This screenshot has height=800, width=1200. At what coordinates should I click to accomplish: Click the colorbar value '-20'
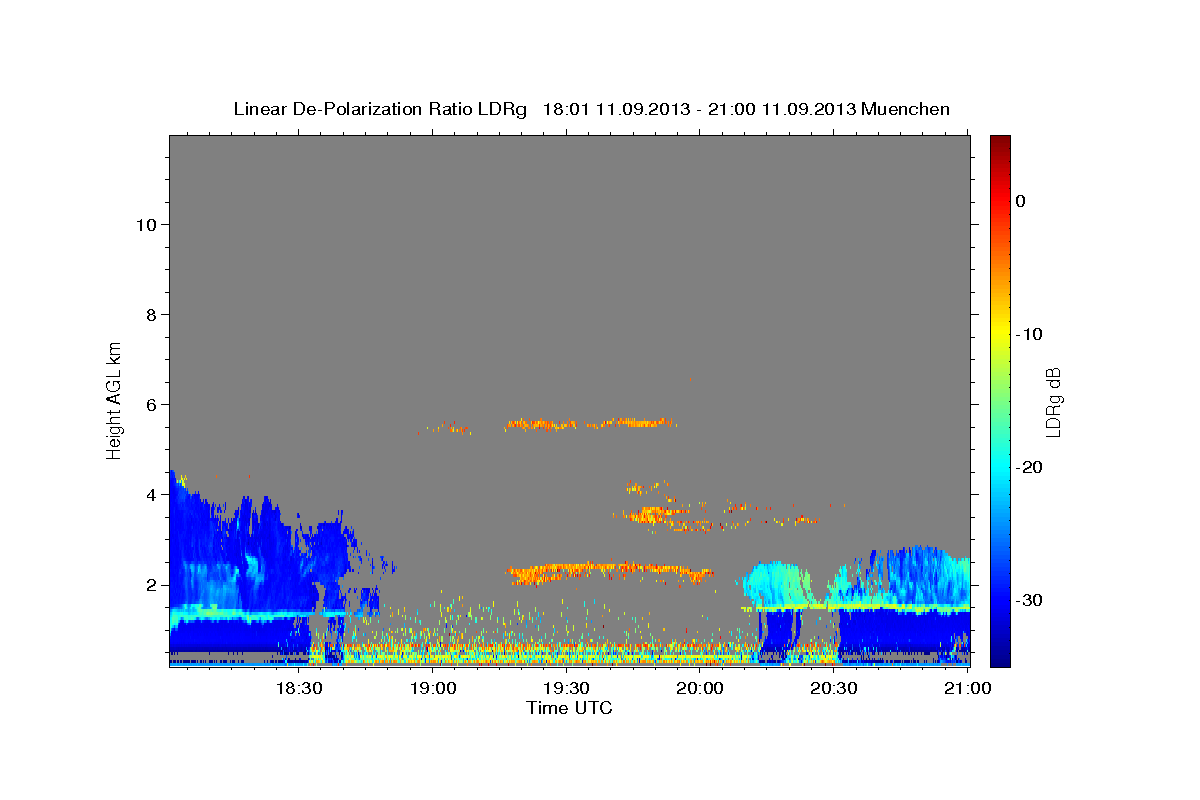1030,467
